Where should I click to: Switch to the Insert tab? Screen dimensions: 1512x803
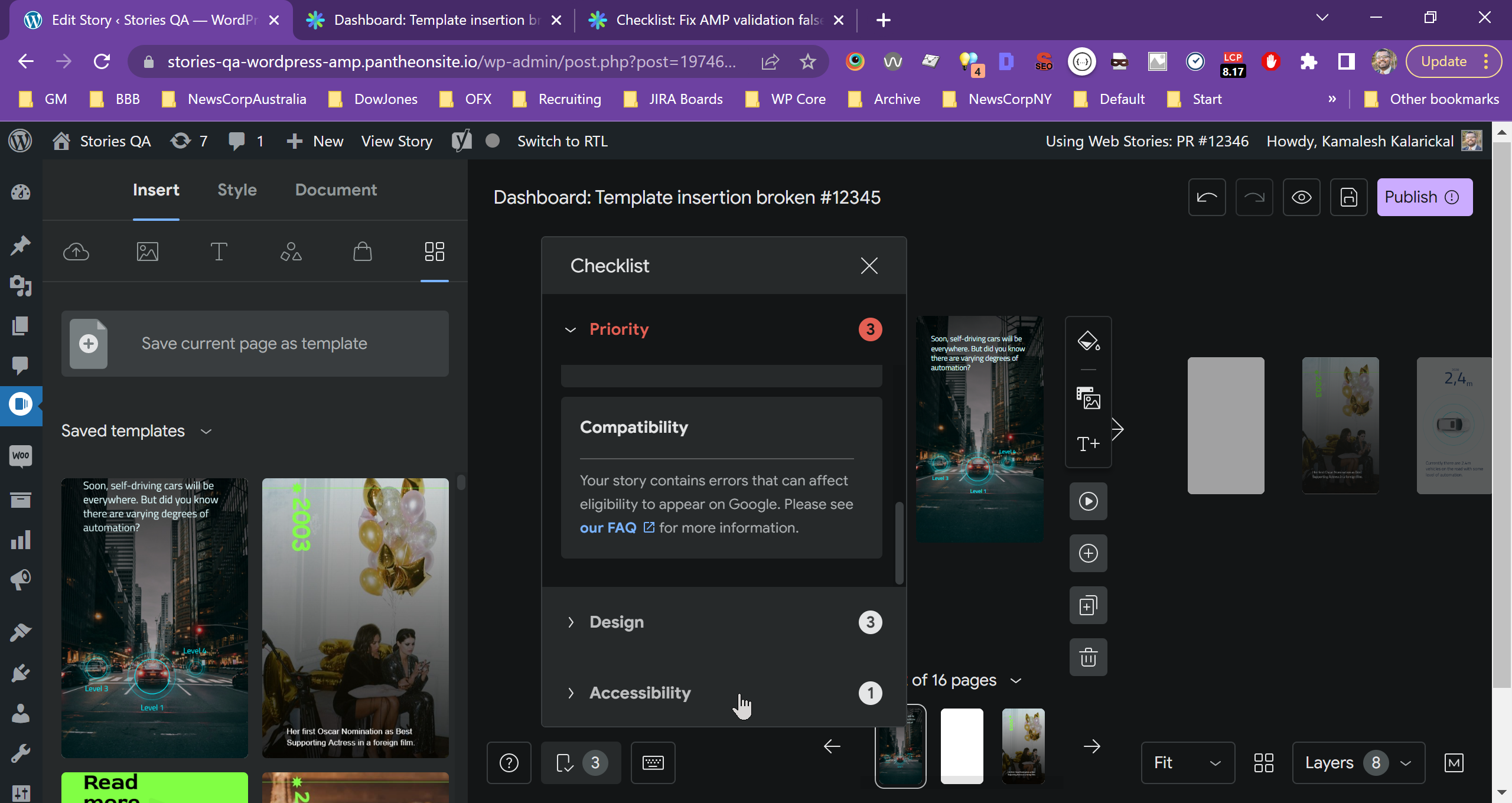point(156,190)
